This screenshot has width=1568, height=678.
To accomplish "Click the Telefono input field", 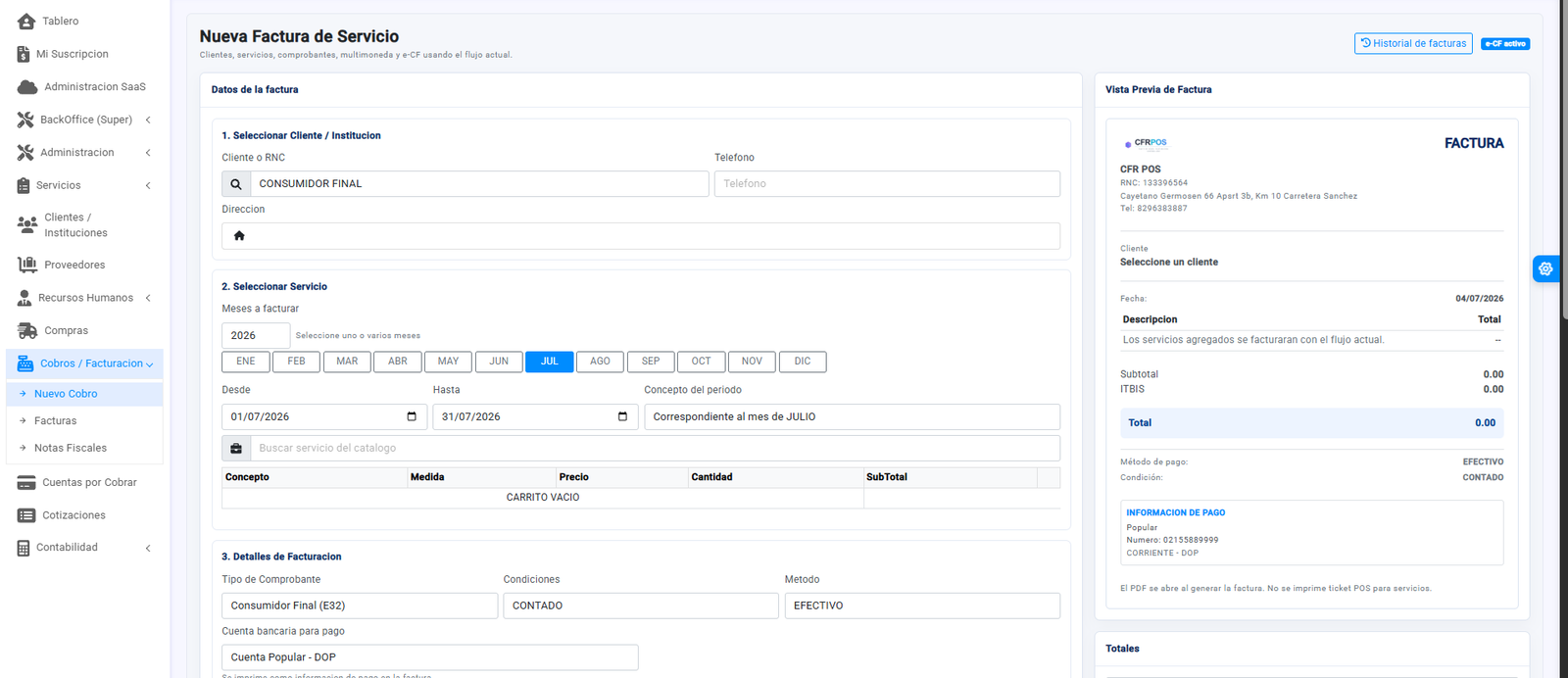I will tap(887, 183).
